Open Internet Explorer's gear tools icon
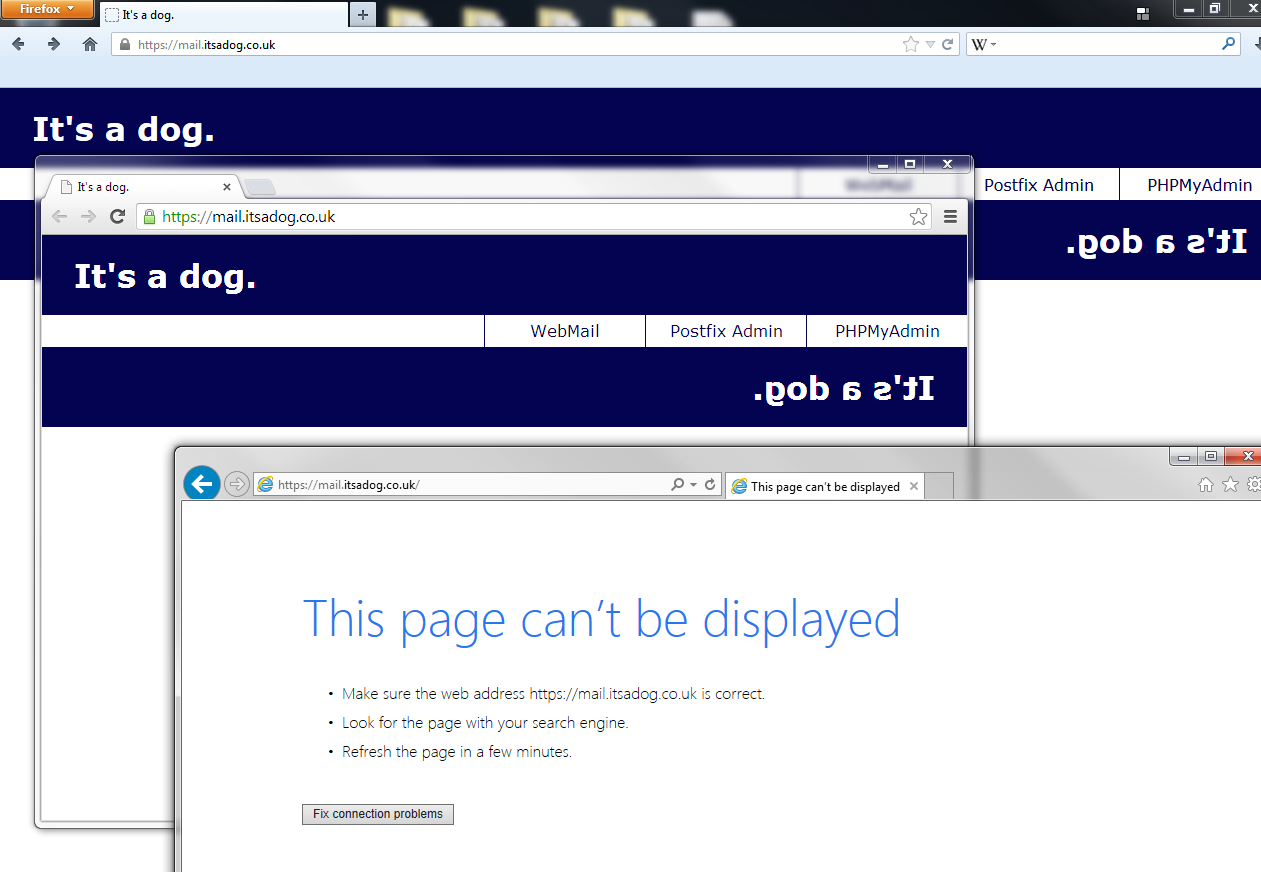 (x=1253, y=485)
